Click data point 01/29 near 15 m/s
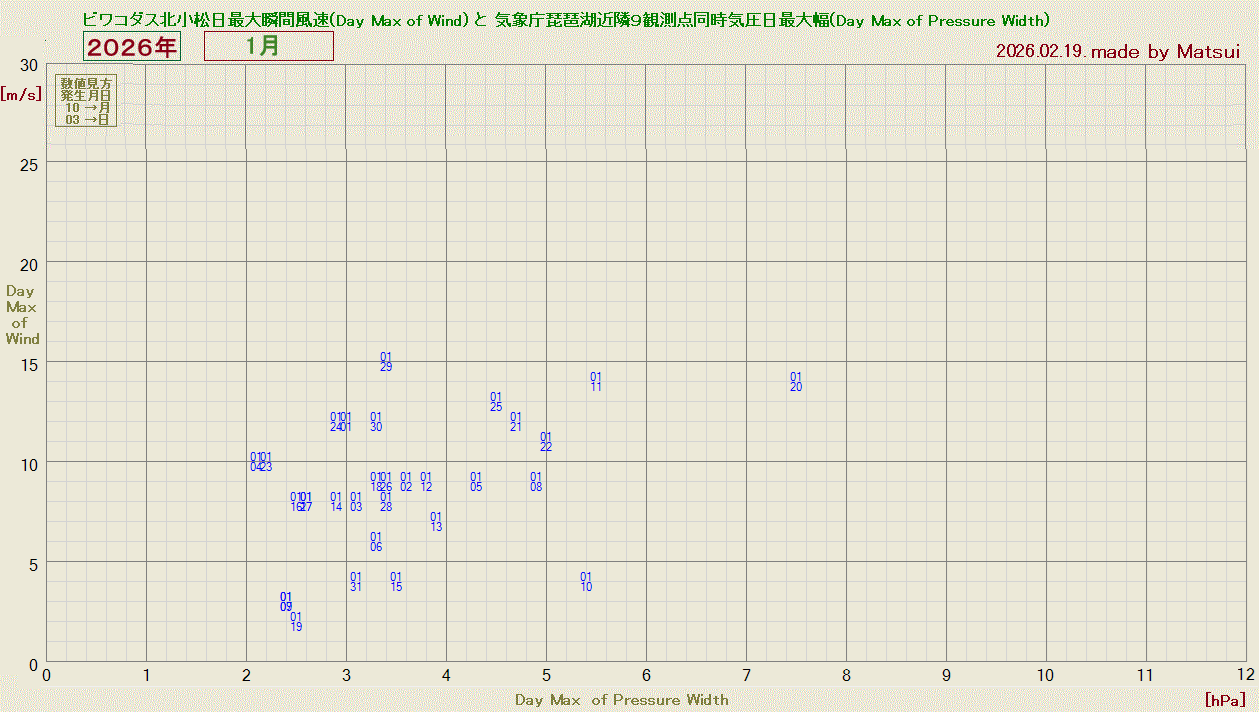Image resolution: width=1259 pixels, height=712 pixels. (x=386, y=362)
